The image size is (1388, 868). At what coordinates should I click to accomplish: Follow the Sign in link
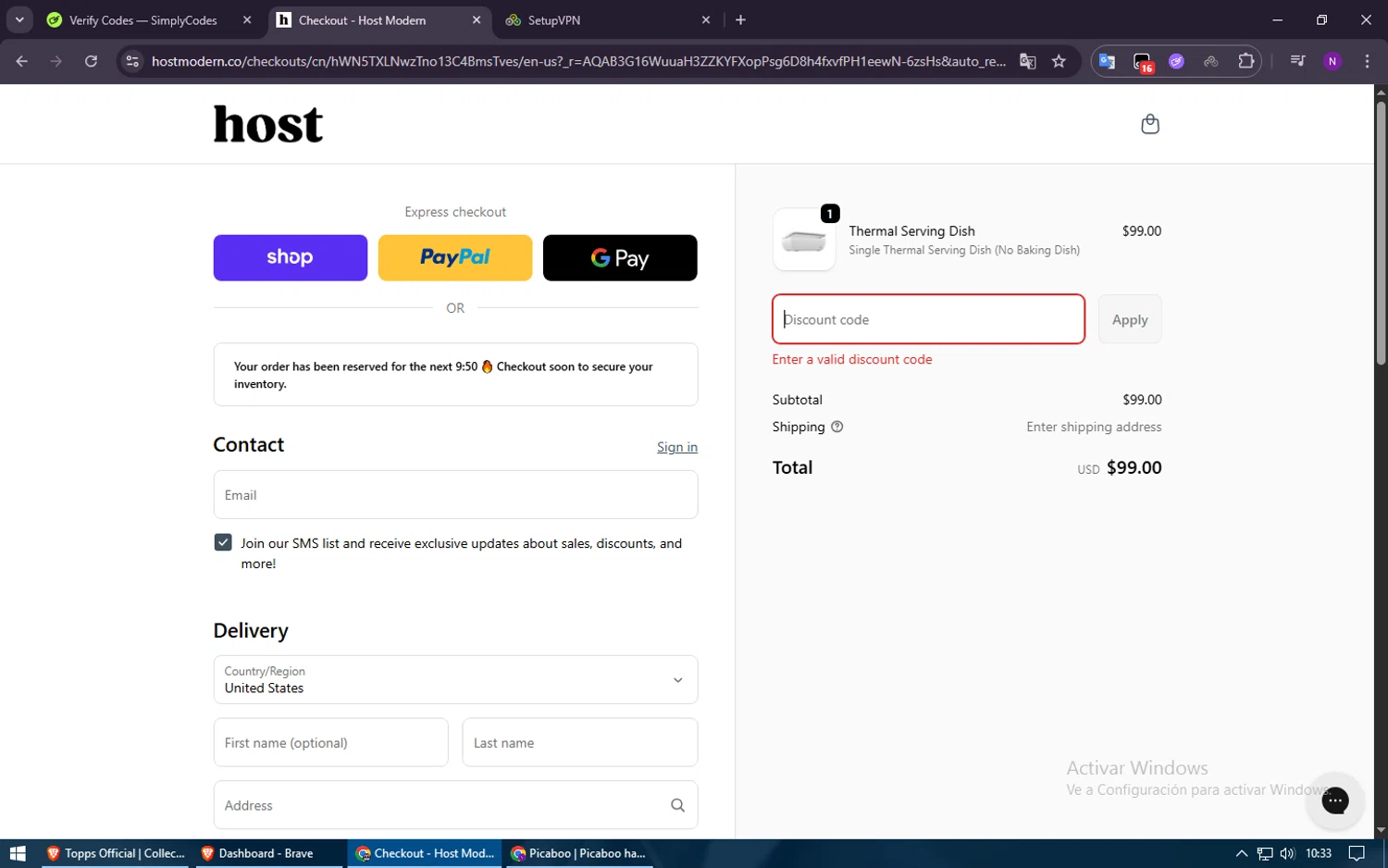pyautogui.click(x=677, y=447)
